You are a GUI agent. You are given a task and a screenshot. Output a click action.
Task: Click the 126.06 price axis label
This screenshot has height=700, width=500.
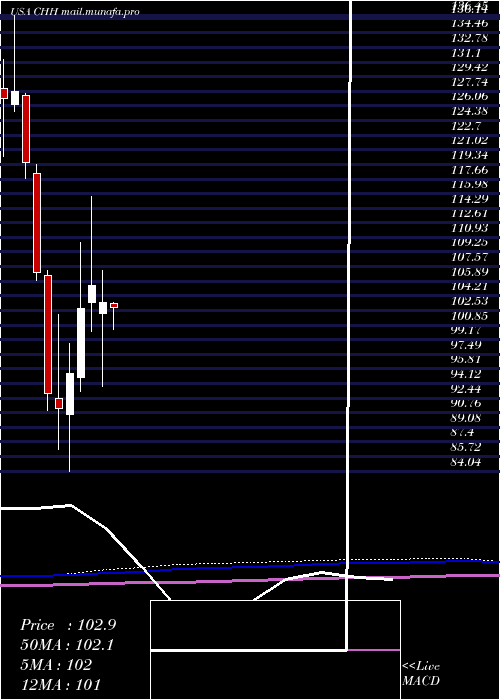[470, 96]
